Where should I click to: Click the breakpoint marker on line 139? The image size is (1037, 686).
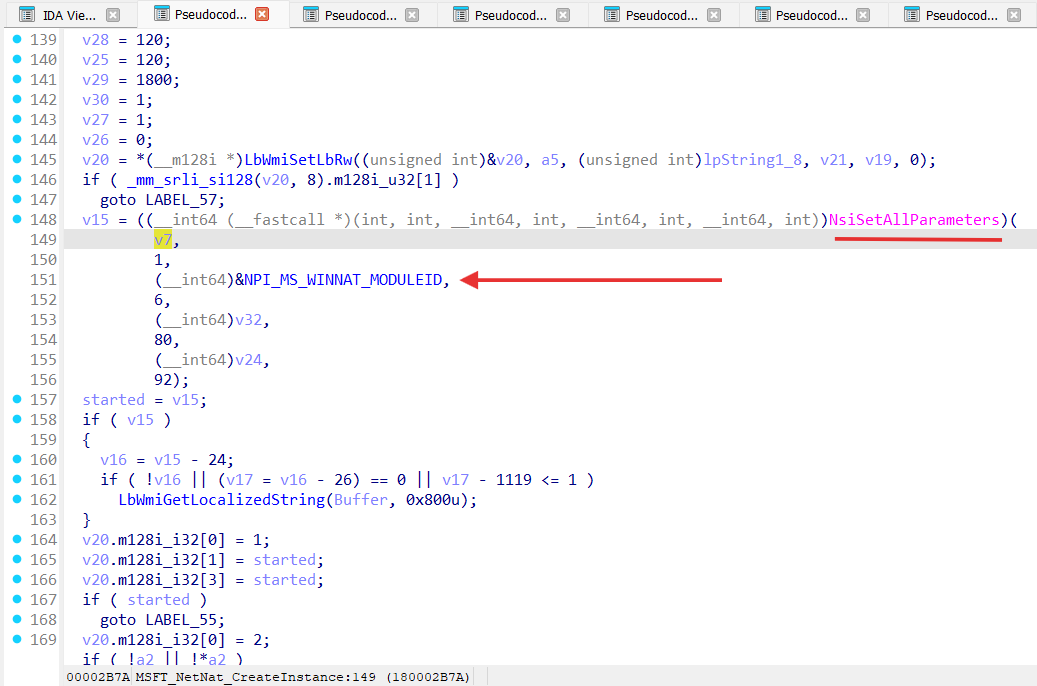[17, 40]
